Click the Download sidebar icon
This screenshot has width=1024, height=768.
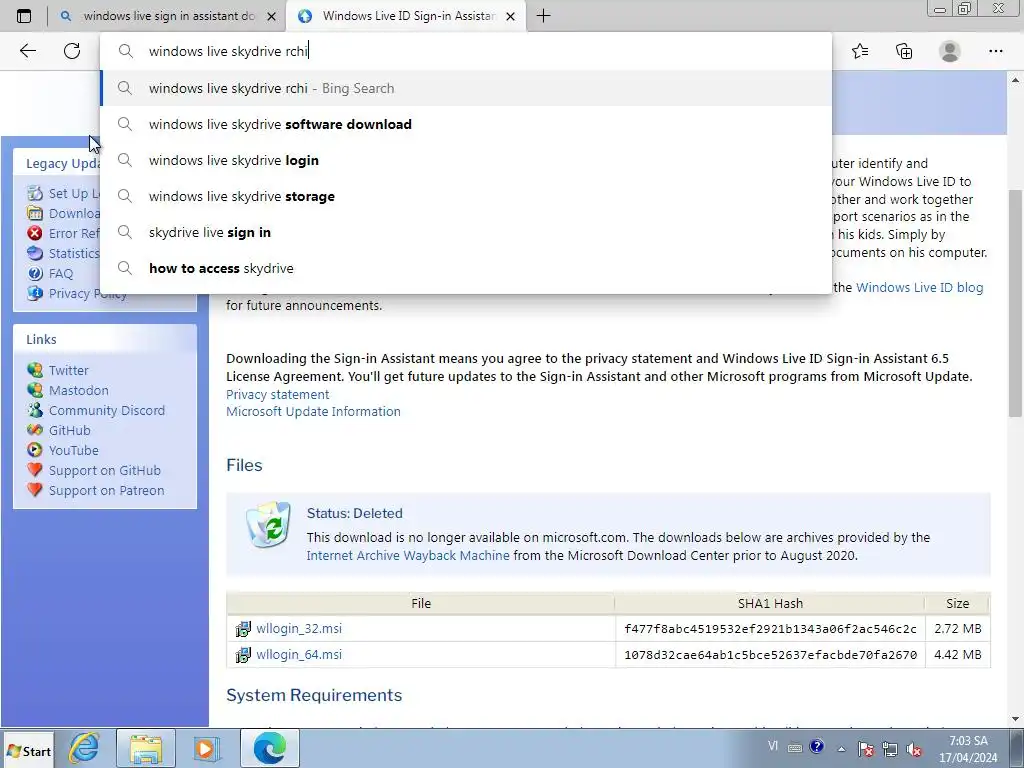(x=35, y=213)
